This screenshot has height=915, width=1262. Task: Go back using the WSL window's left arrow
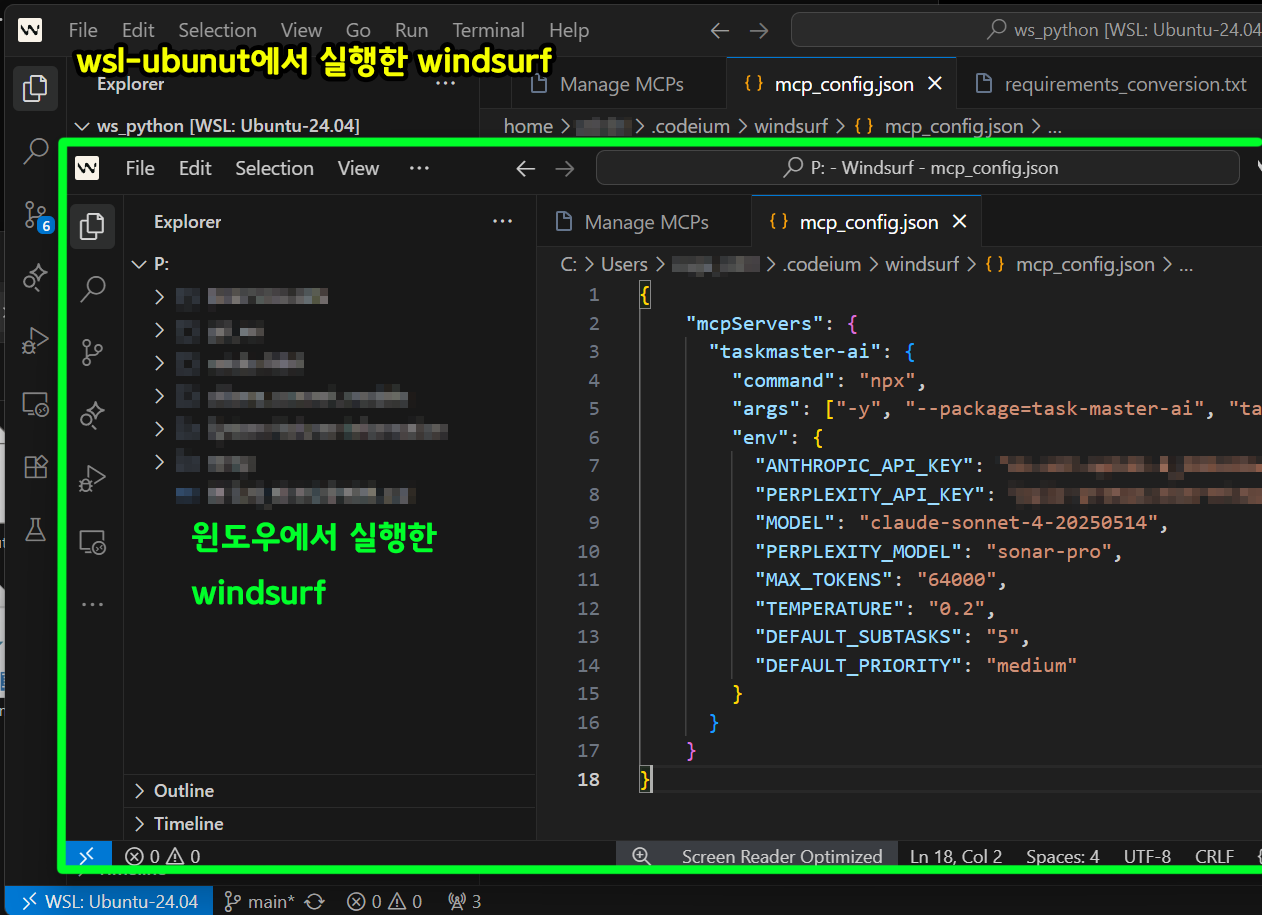pyautogui.click(x=719, y=30)
